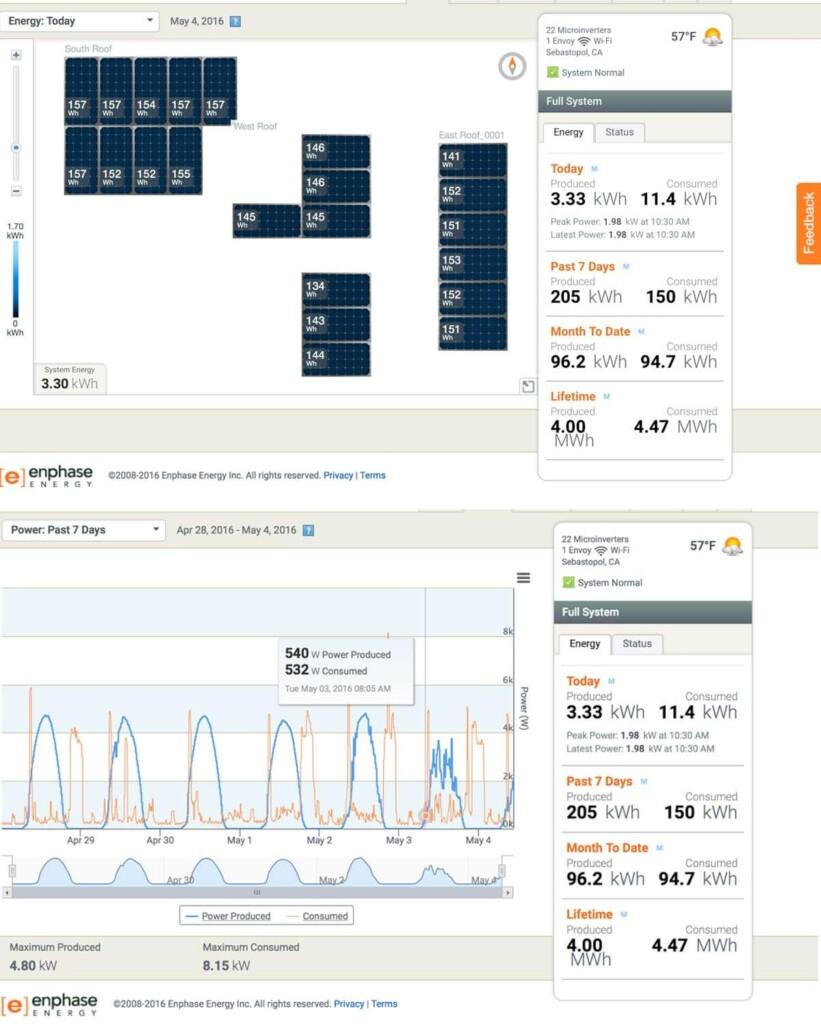Click the info icon next to Today in lower panel

click(611, 681)
